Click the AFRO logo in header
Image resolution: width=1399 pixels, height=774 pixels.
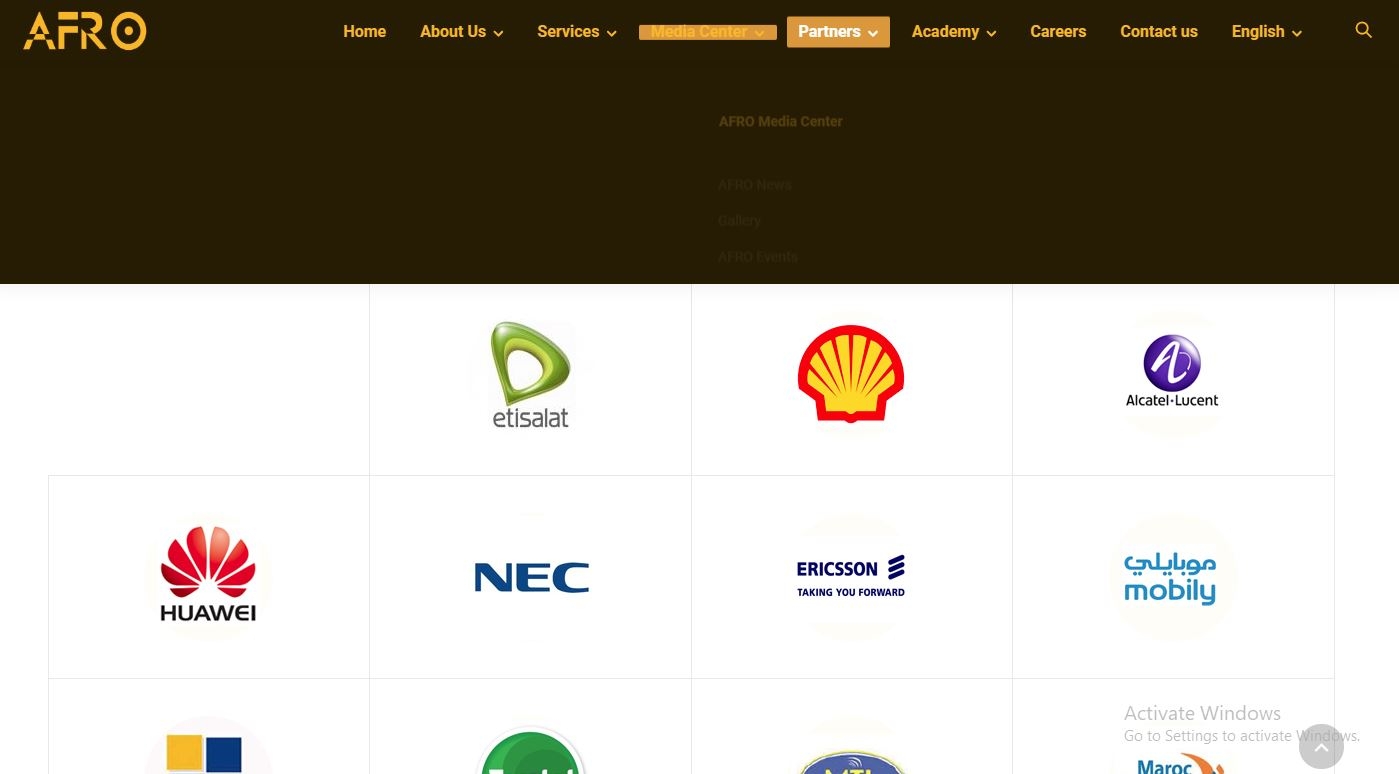coord(85,31)
